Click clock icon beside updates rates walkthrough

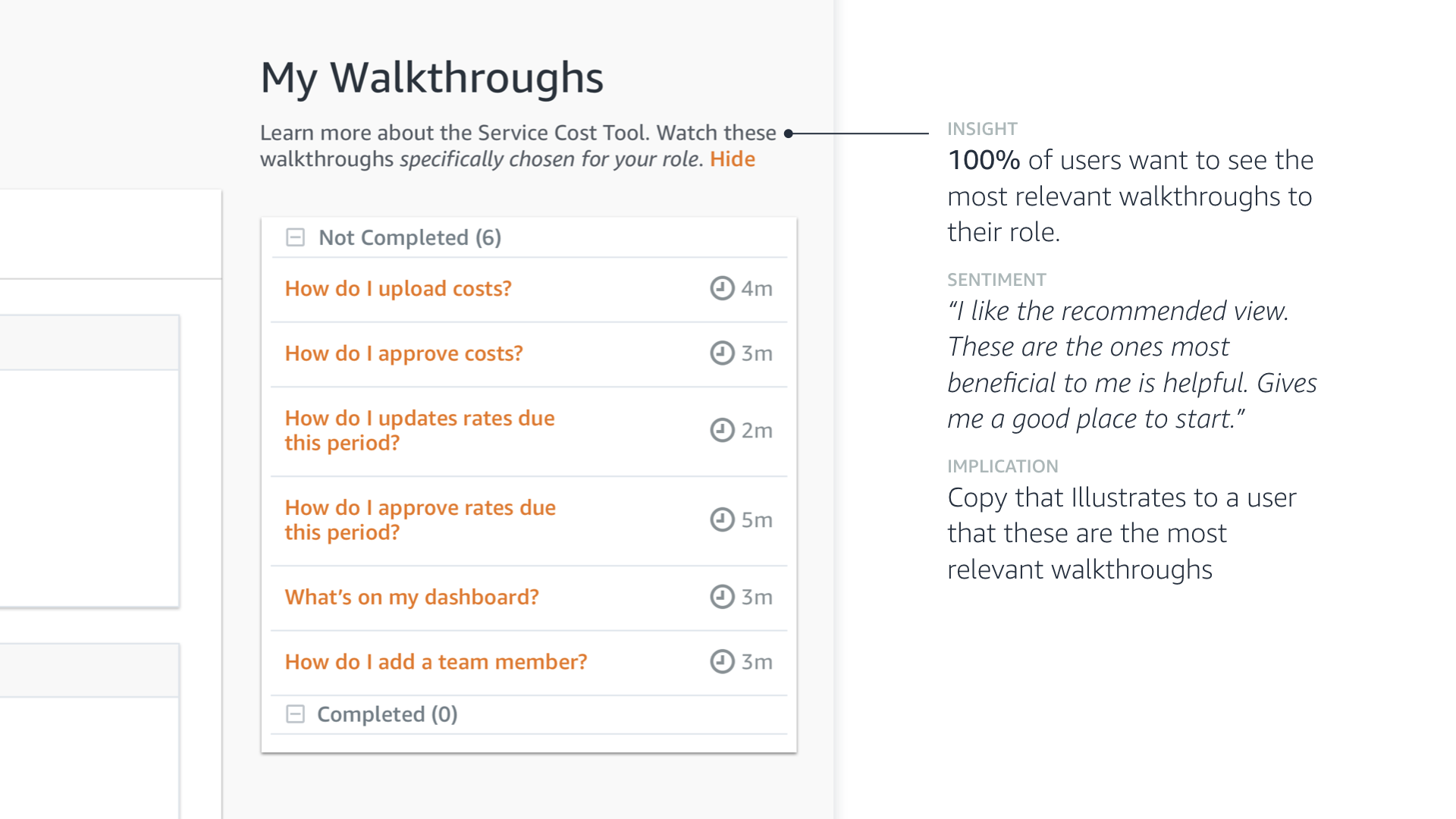(x=722, y=430)
